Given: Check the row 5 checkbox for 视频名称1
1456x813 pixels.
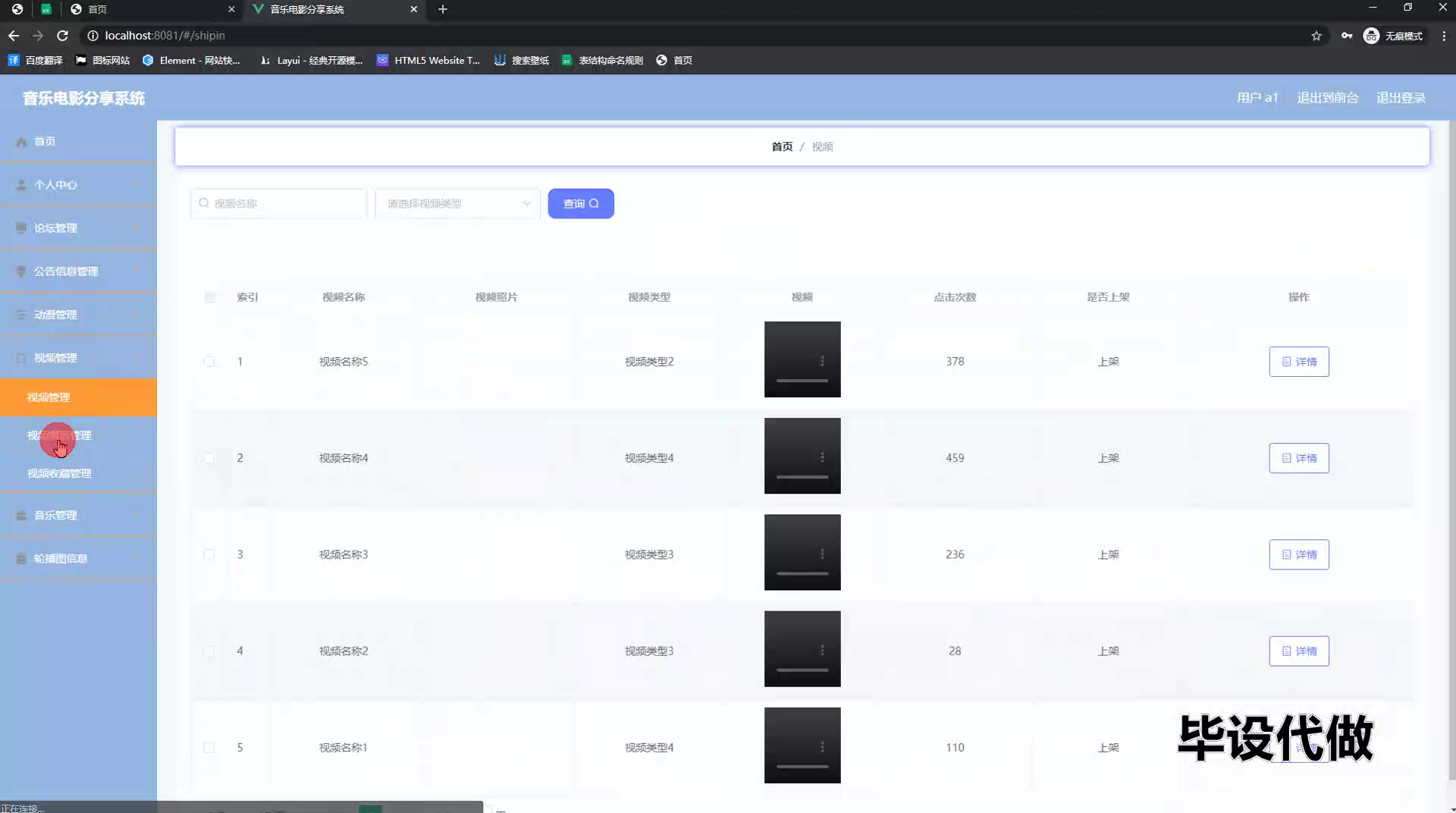Looking at the screenshot, I should pyautogui.click(x=209, y=747).
